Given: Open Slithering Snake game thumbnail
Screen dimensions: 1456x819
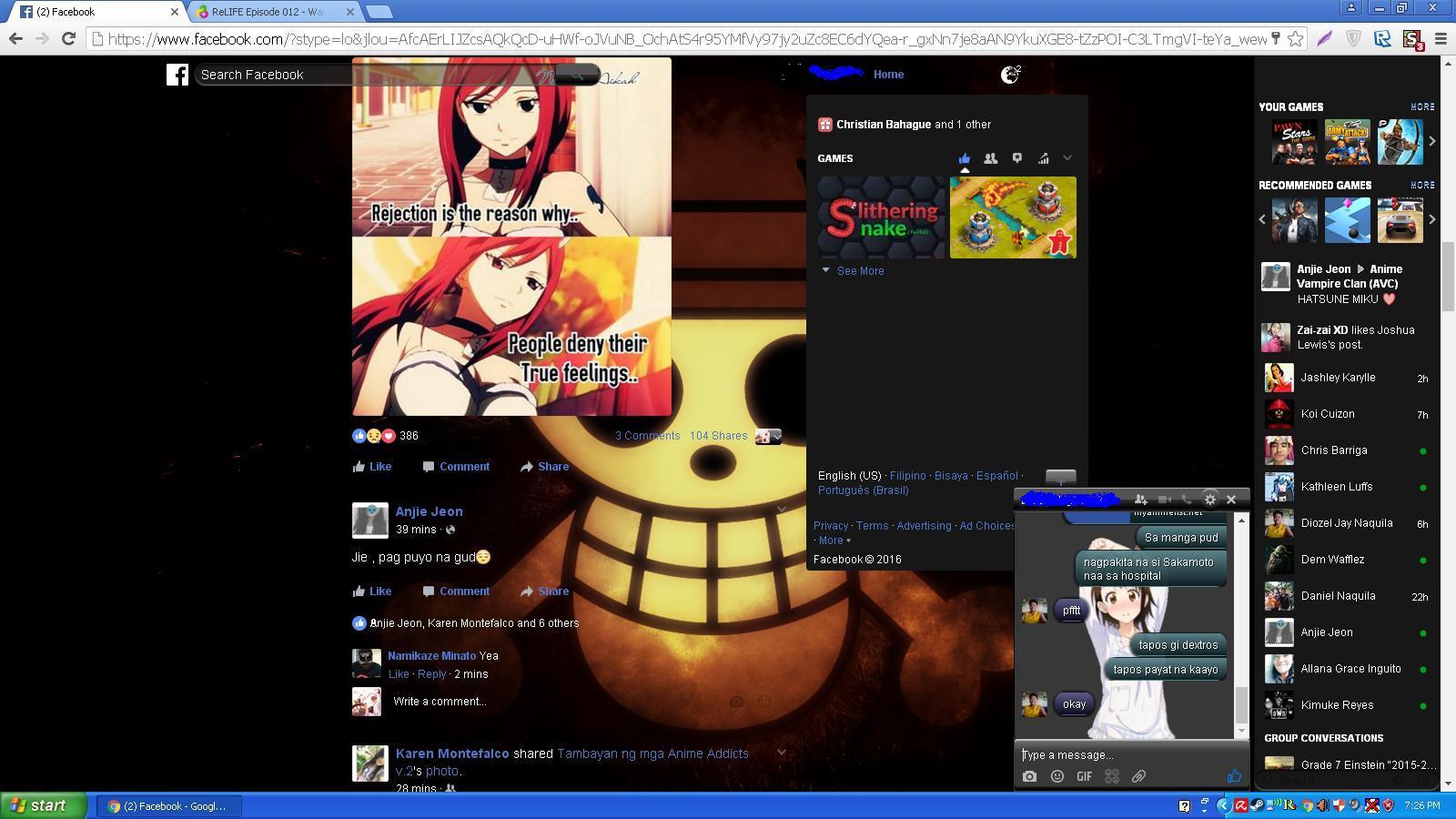Looking at the screenshot, I should tap(882, 217).
